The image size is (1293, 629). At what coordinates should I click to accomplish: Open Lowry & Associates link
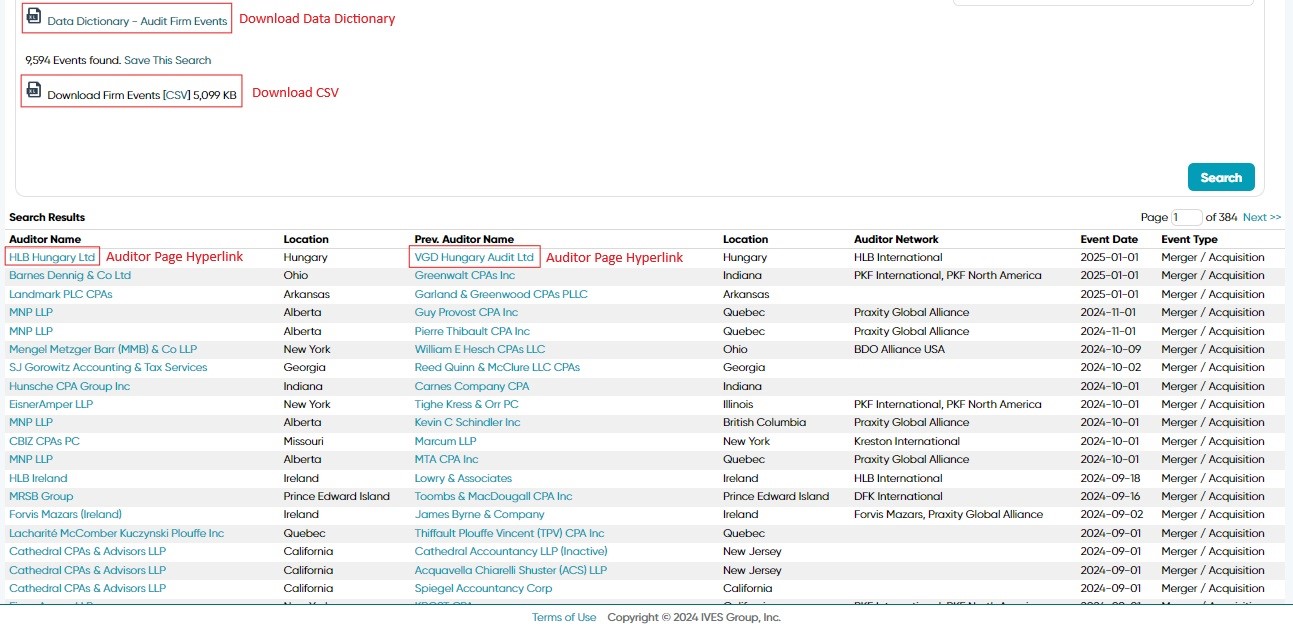[463, 478]
